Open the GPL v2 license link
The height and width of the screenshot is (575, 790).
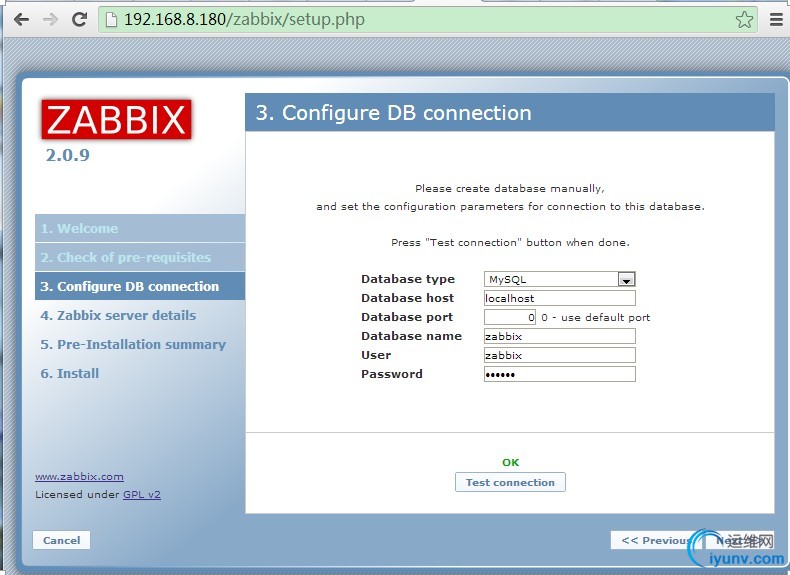pos(142,494)
